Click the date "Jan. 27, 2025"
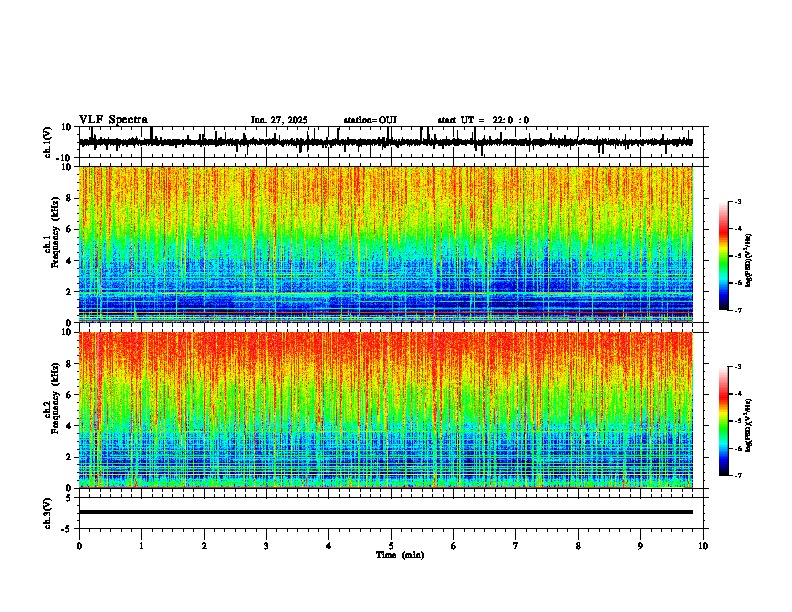 click(x=279, y=120)
